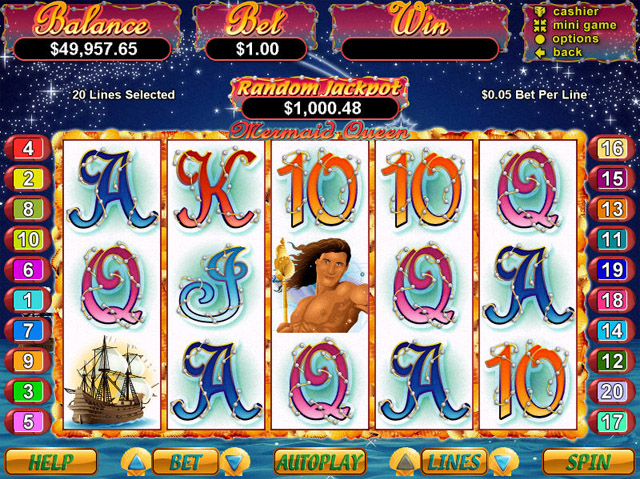Open the HELP screen
The width and height of the screenshot is (640, 479).
pos(51,462)
